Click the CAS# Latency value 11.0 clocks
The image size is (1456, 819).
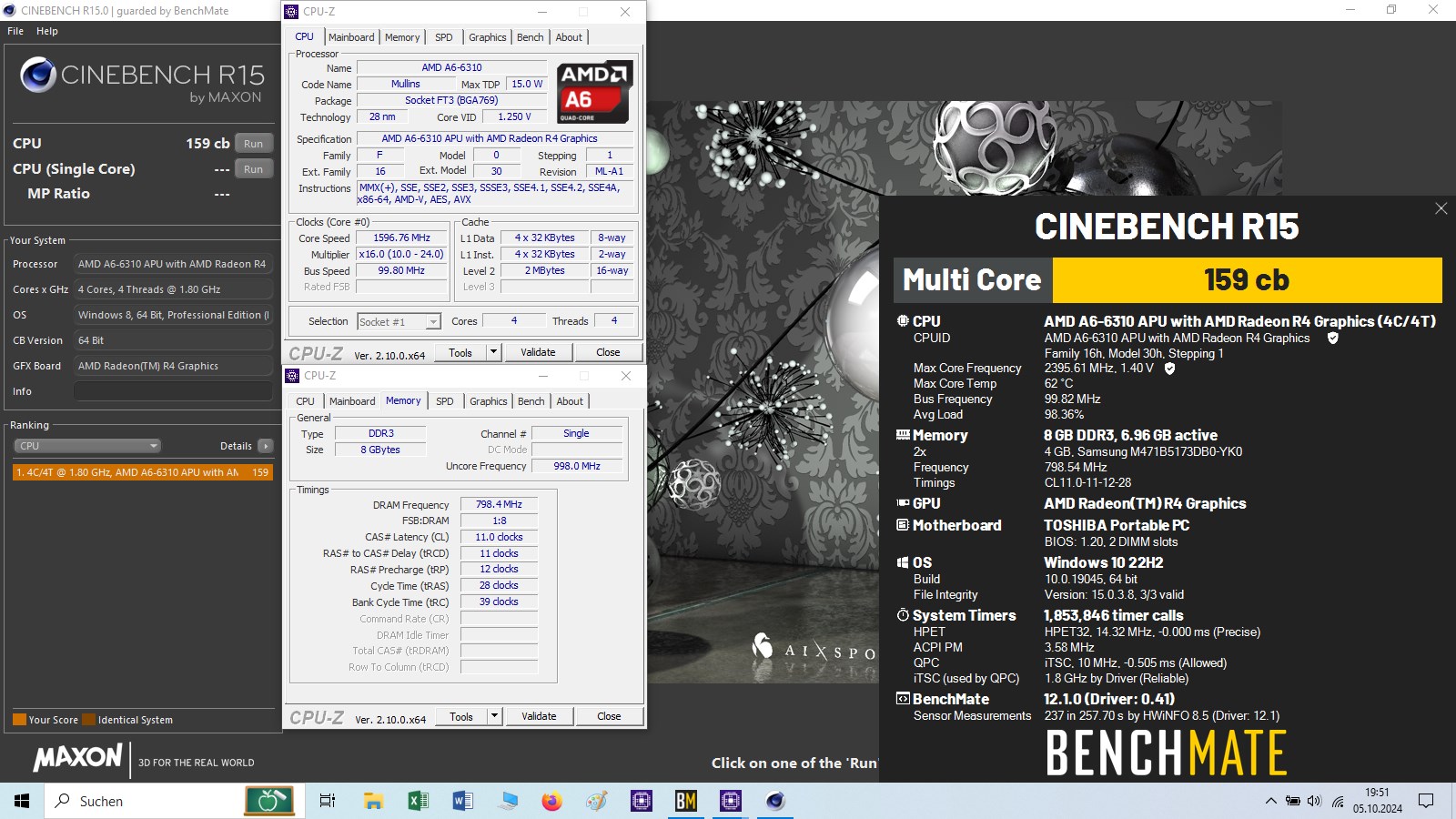(499, 537)
